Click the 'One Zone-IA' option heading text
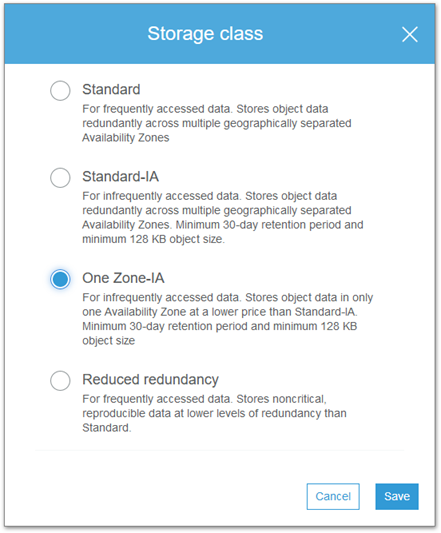This screenshot has width=441, height=533. pos(123,278)
